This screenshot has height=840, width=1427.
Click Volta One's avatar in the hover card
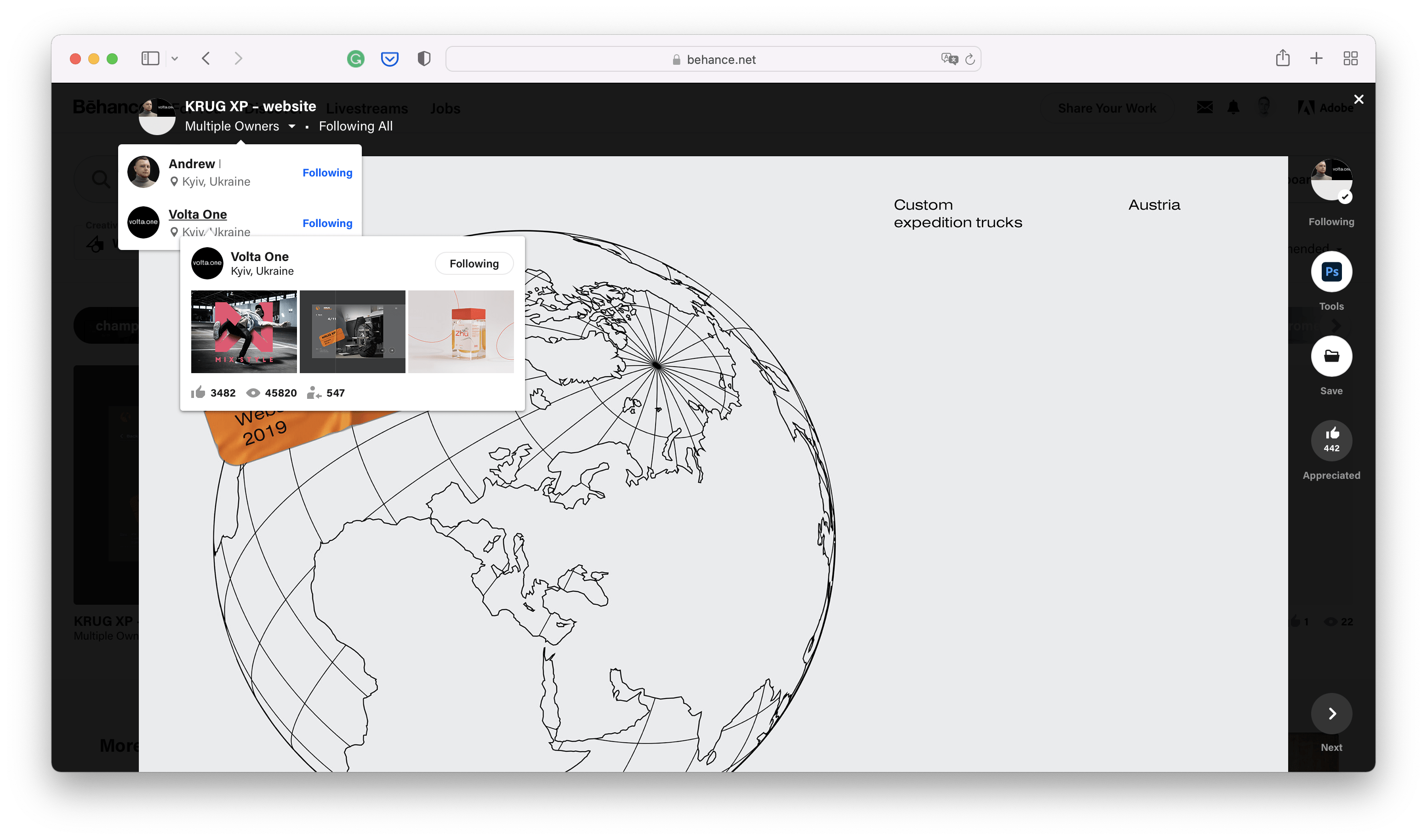coord(207,263)
